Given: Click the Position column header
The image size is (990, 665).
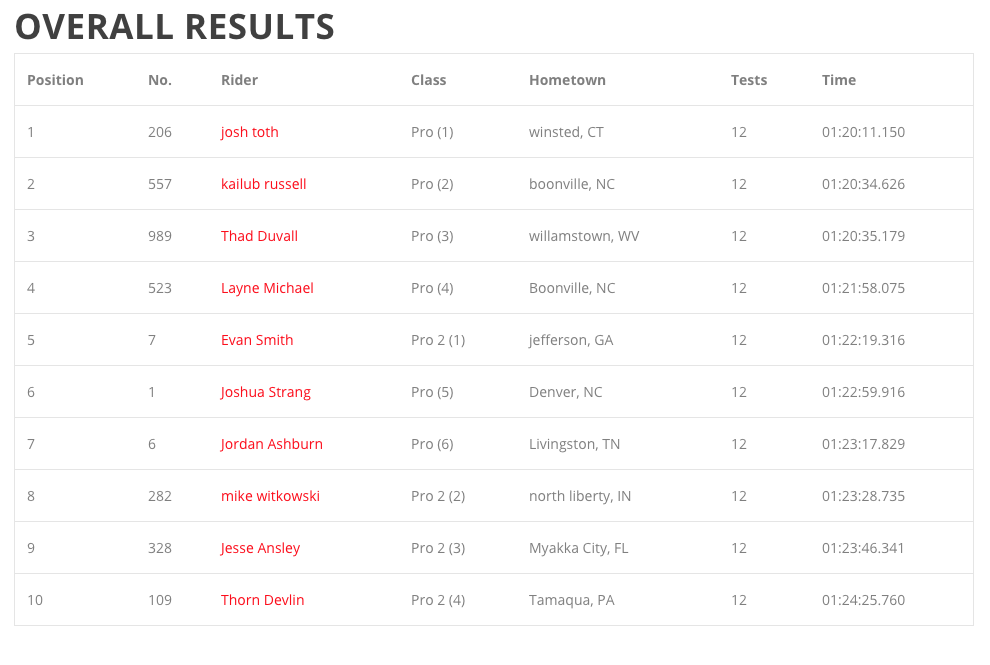Looking at the screenshot, I should click(56, 80).
